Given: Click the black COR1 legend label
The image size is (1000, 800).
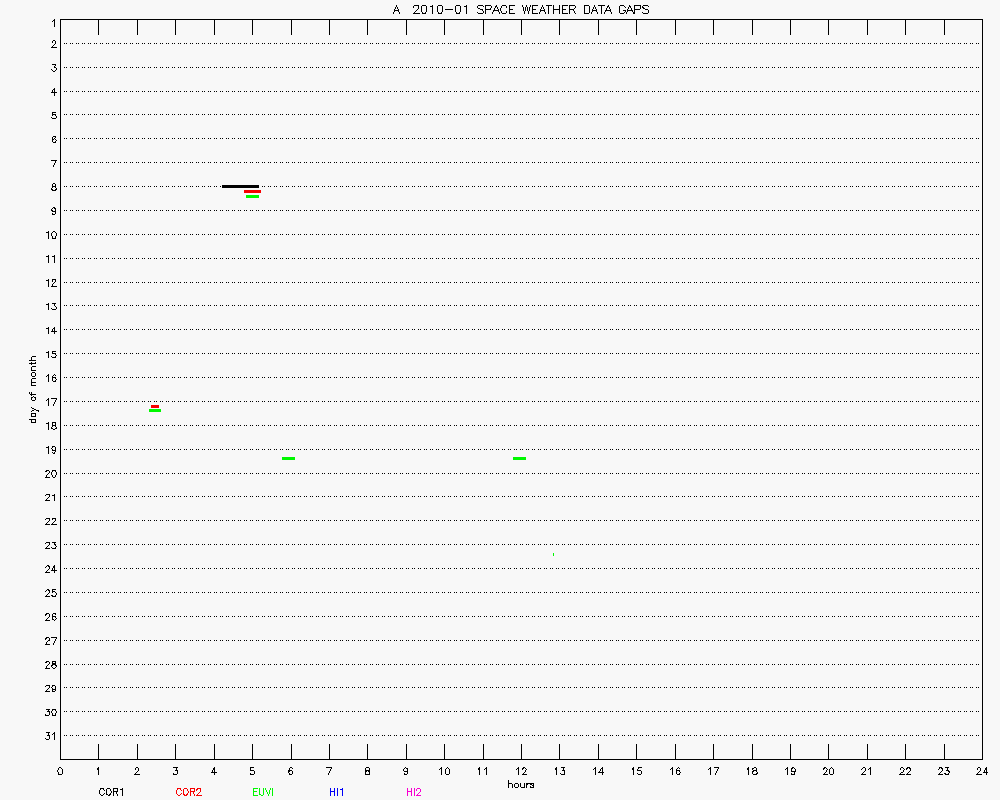Looking at the screenshot, I should (111, 792).
